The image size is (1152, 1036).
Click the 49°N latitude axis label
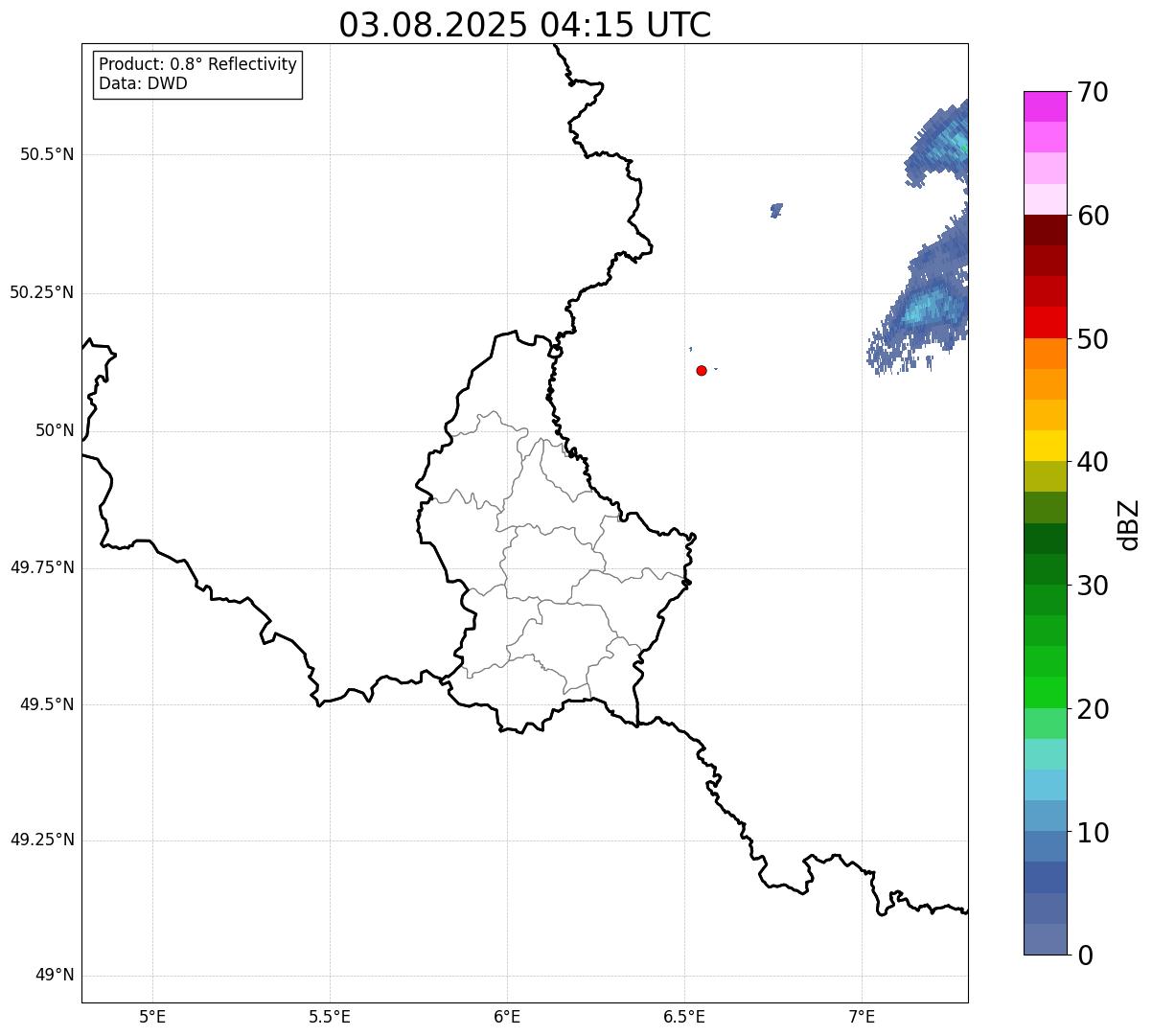(x=55, y=976)
